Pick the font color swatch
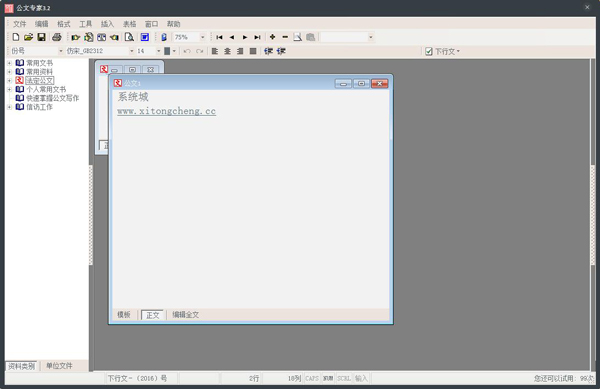Screen dimensions: 600x389 (167, 51)
